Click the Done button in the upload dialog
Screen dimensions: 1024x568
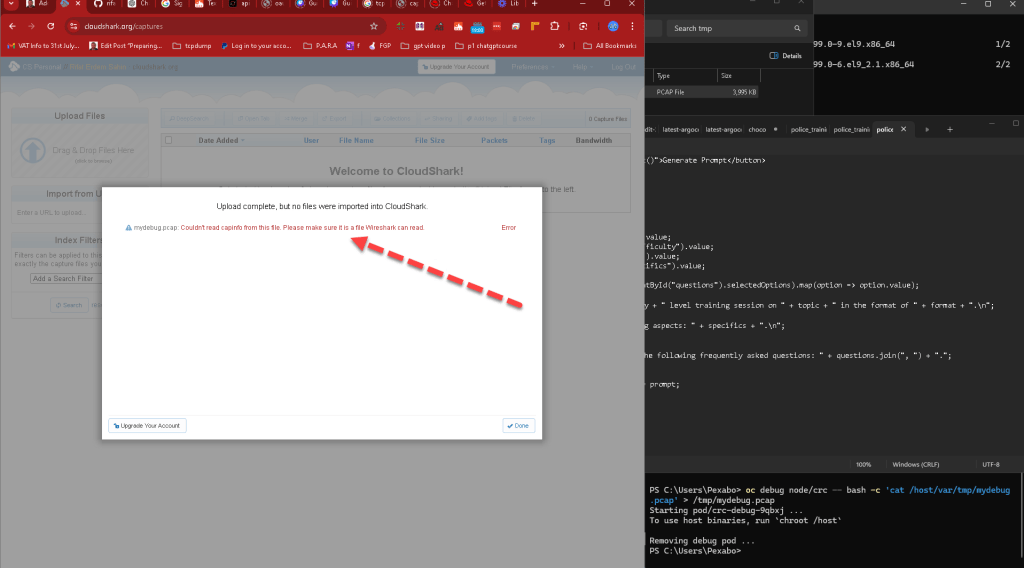point(519,426)
